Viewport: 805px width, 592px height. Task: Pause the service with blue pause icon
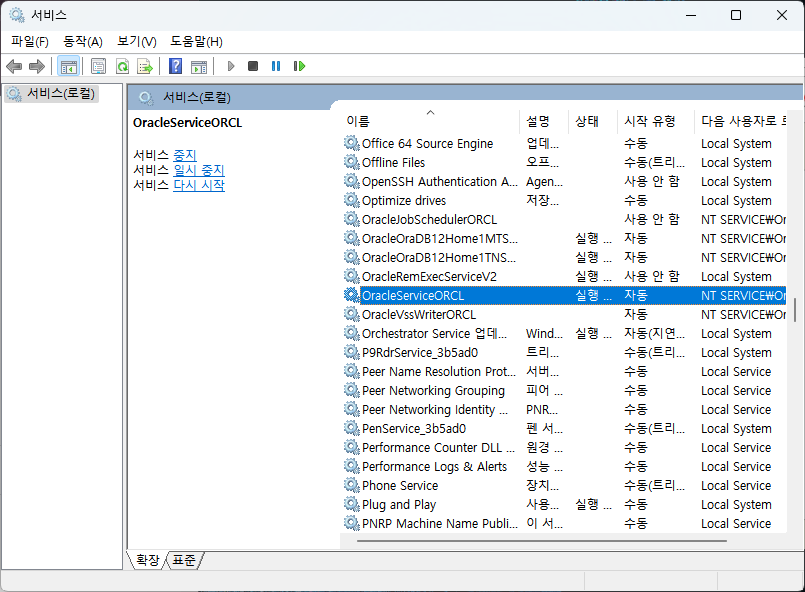[x=276, y=66]
